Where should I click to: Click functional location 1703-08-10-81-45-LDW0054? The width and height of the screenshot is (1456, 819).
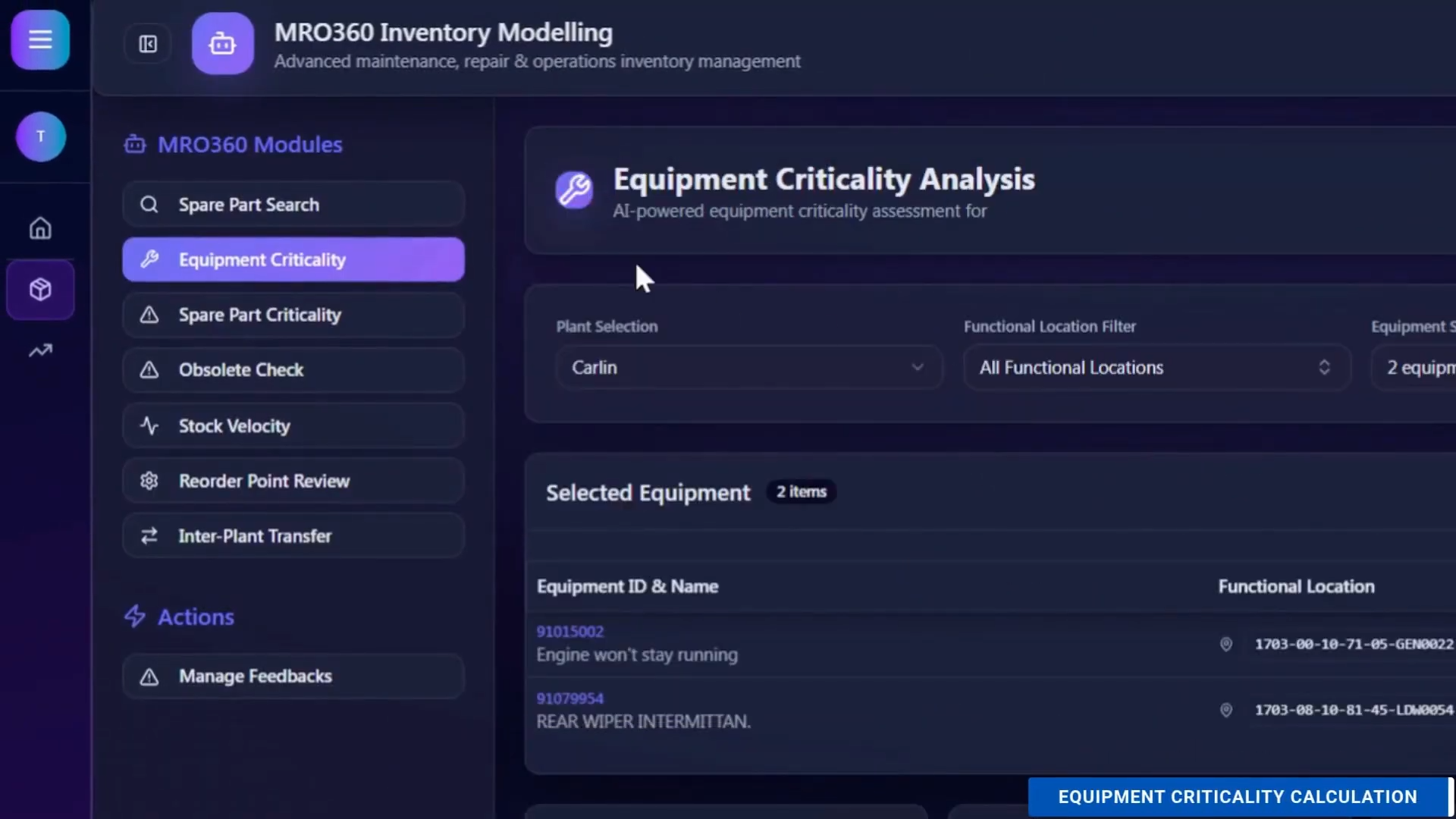(1354, 710)
